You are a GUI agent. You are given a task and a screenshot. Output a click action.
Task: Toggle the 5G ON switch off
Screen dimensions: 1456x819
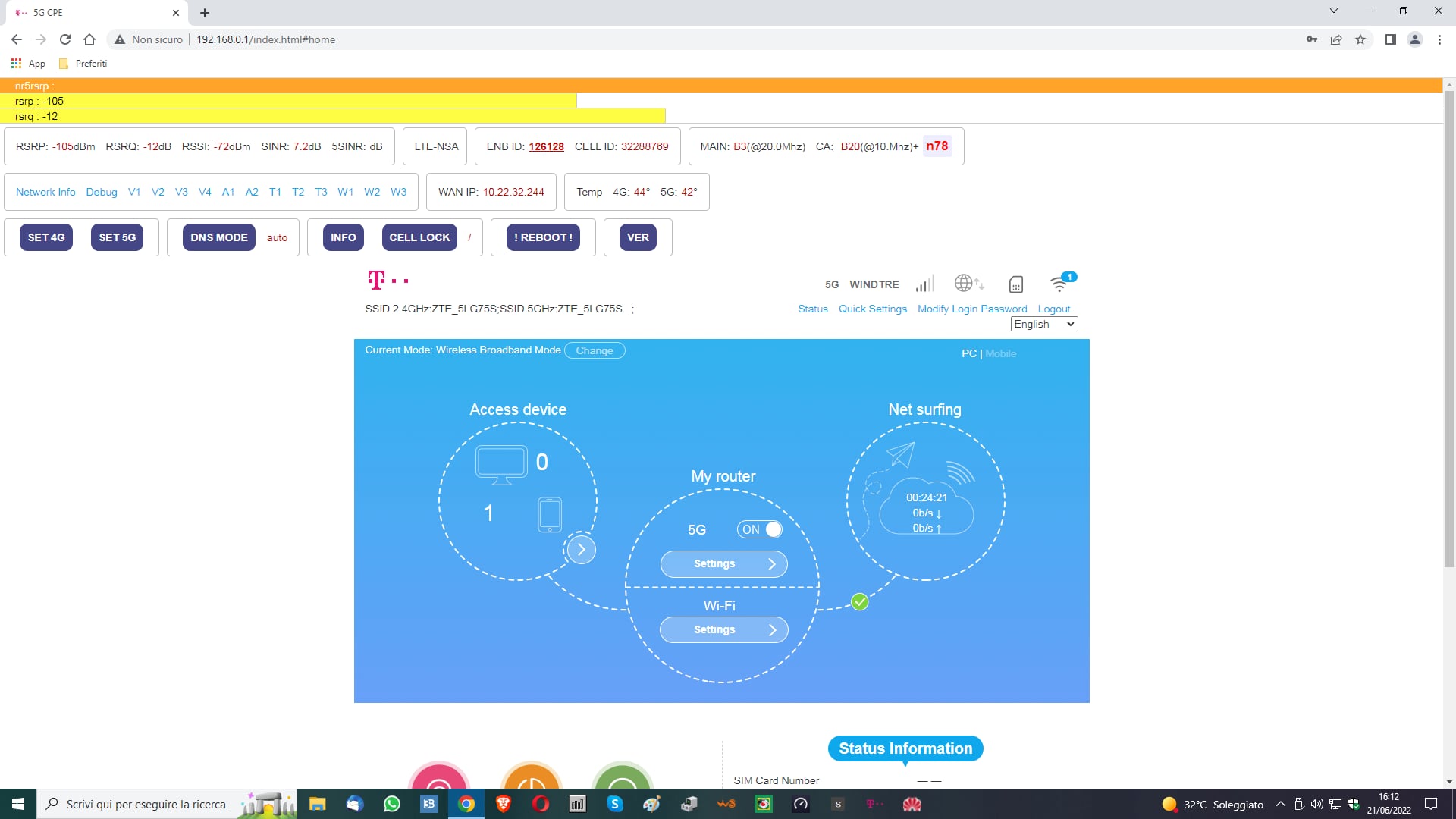[759, 529]
